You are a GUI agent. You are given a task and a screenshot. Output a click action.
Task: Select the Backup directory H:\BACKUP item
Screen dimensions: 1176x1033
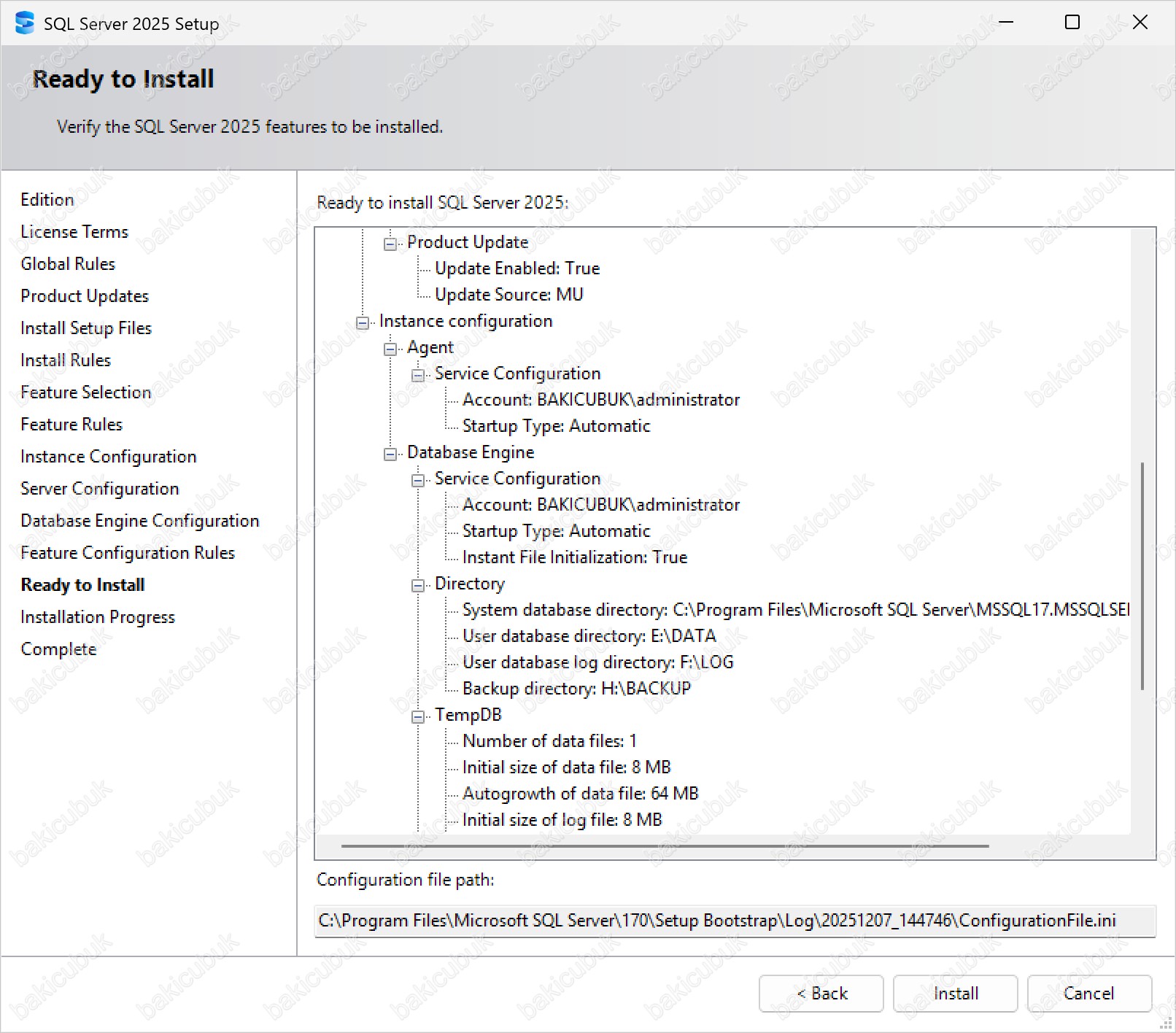pos(576,689)
